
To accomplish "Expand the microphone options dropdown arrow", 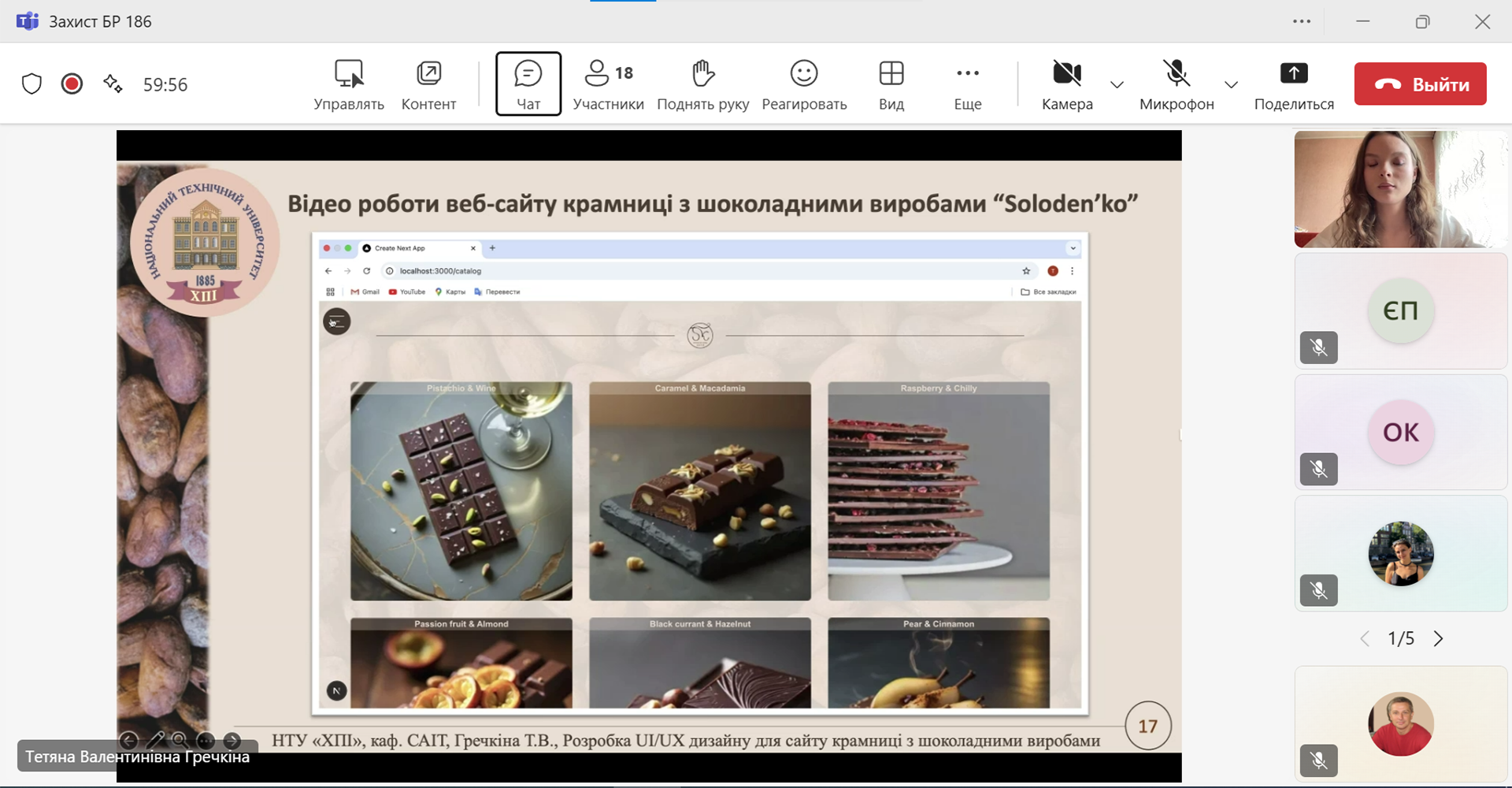I will tap(1231, 84).
